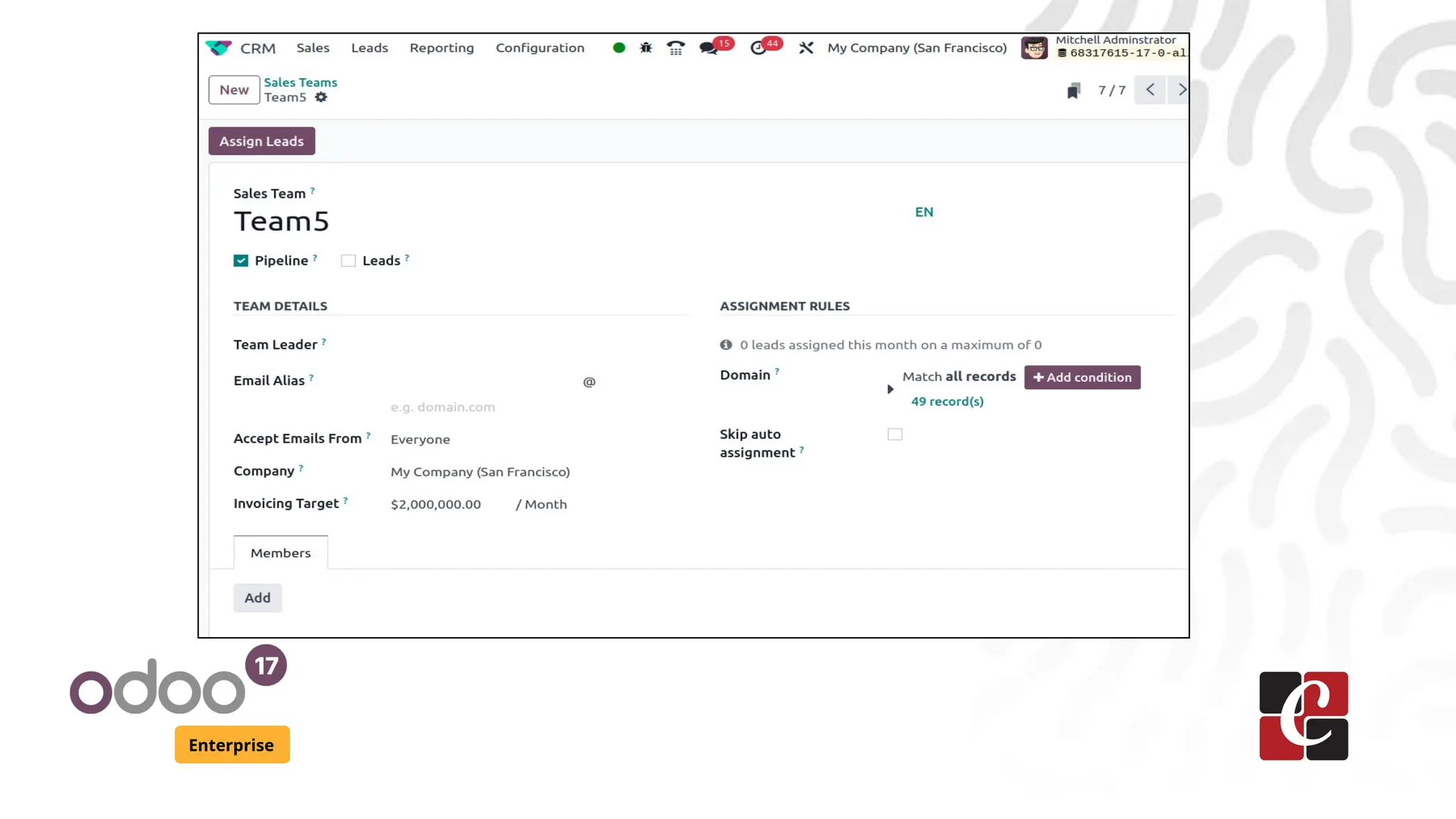Screen dimensions: 1456x819
Task: Enable the Leads checkbox
Action: pos(348,261)
